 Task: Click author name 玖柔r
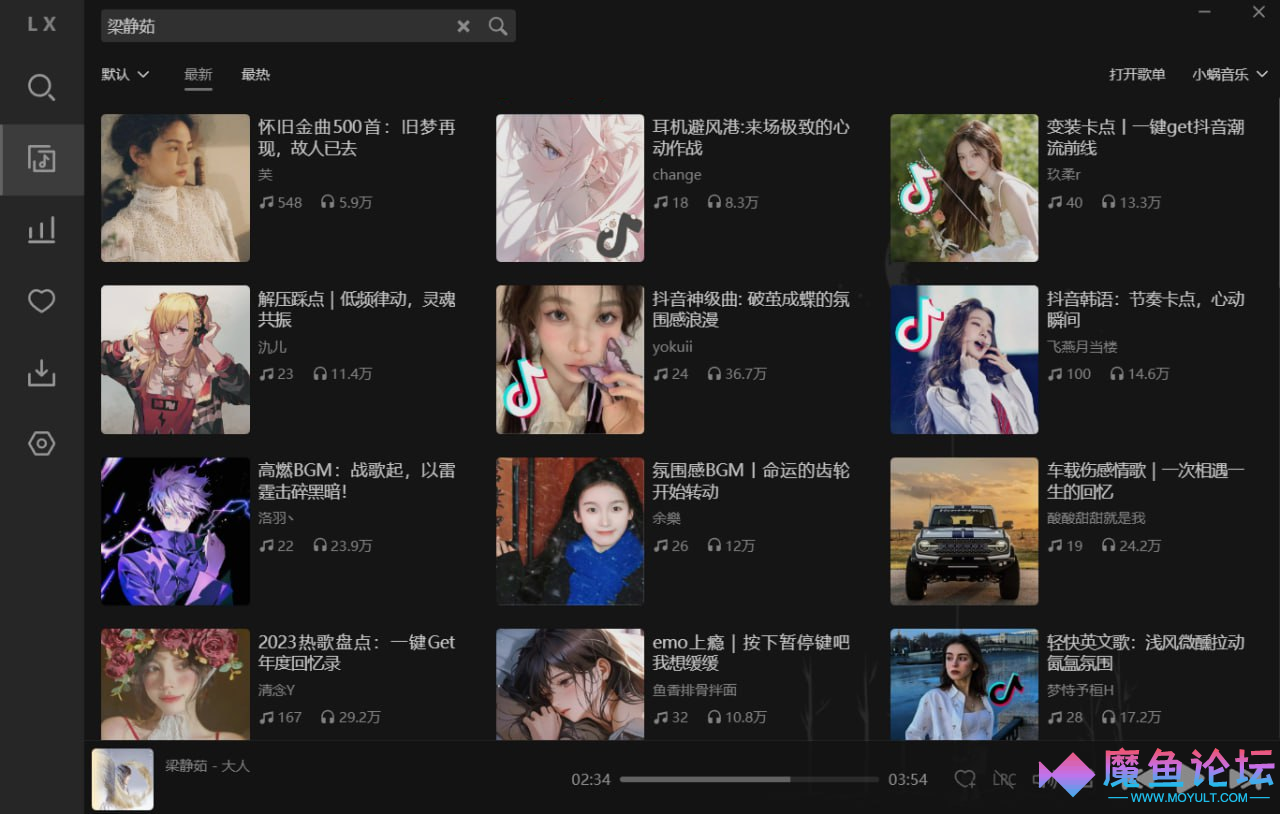[x=1064, y=175]
